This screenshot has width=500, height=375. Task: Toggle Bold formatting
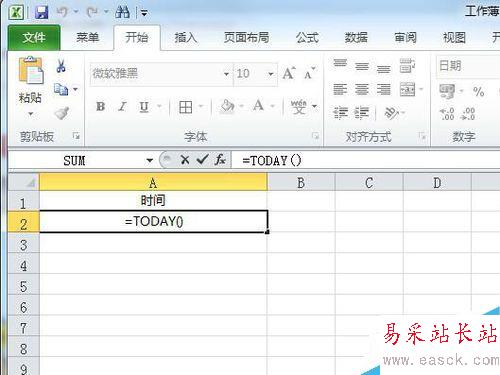coord(100,107)
